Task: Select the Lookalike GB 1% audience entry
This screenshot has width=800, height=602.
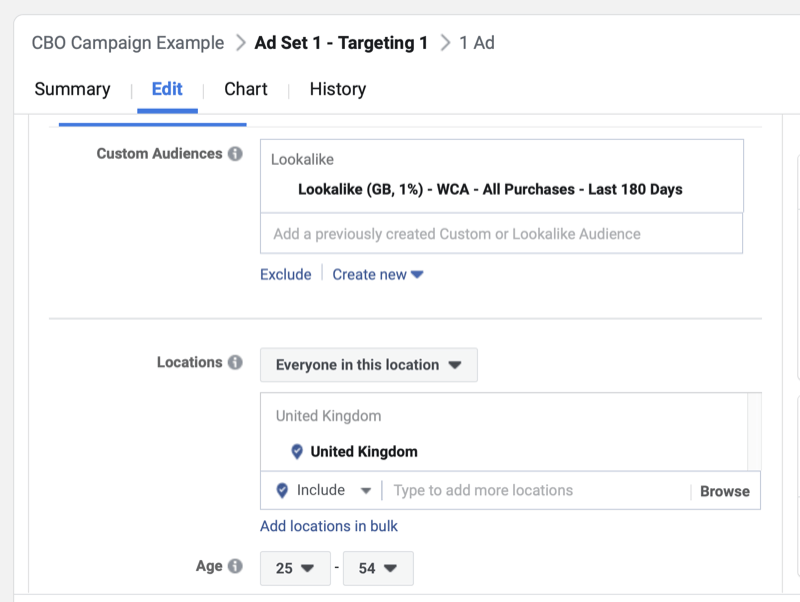Action: (x=489, y=189)
